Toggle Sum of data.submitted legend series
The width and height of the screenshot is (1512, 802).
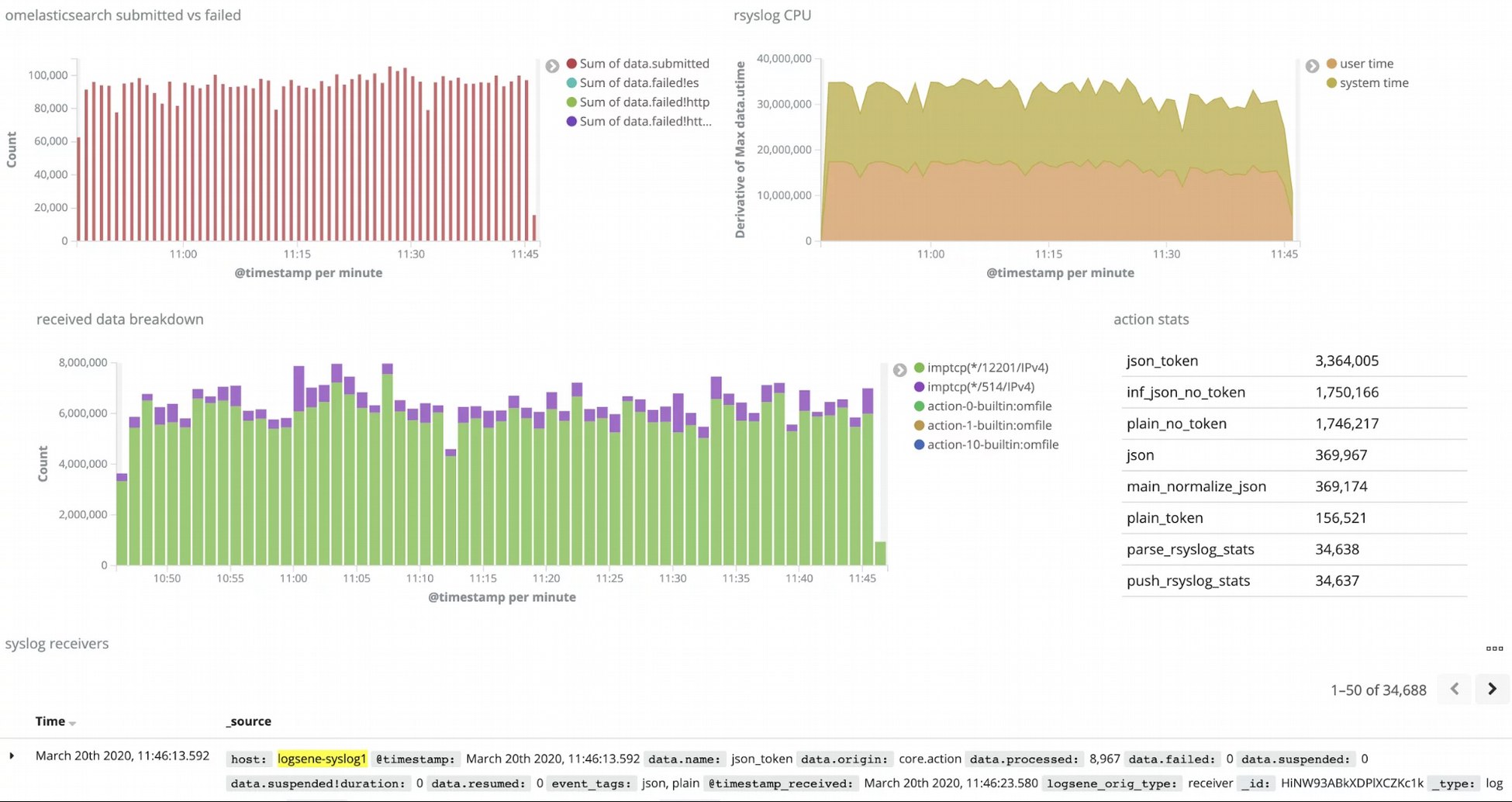(x=638, y=64)
